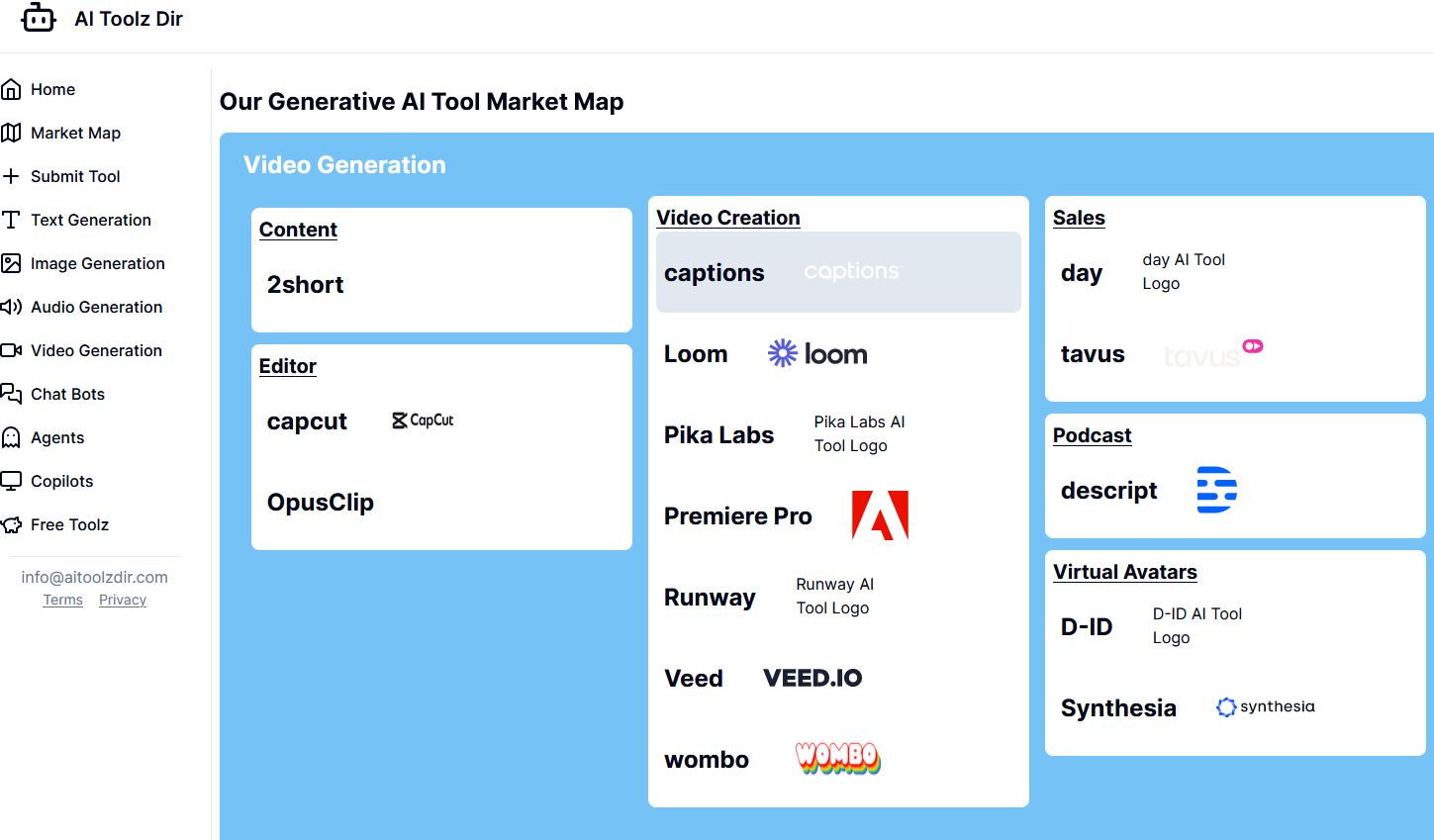Click the Pika Labs AI Tool Logo placeholder
The height and width of the screenshot is (840, 1434).
tap(860, 433)
